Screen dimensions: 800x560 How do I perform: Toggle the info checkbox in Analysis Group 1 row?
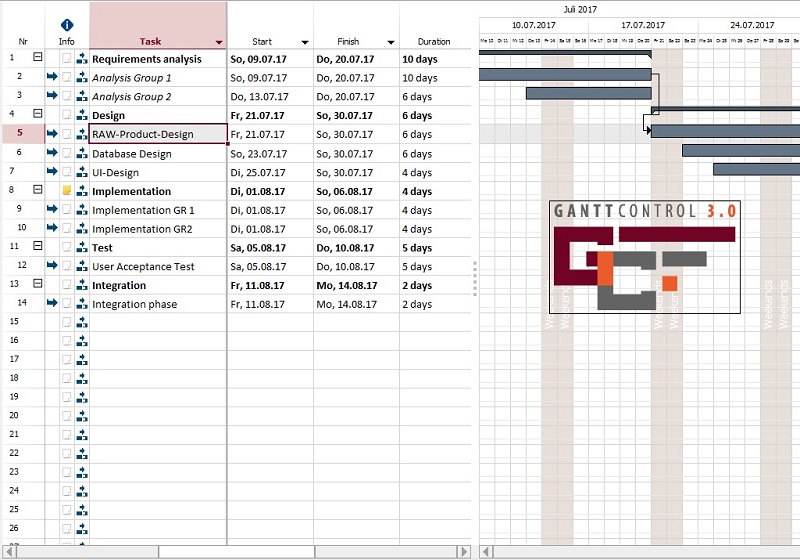67,78
